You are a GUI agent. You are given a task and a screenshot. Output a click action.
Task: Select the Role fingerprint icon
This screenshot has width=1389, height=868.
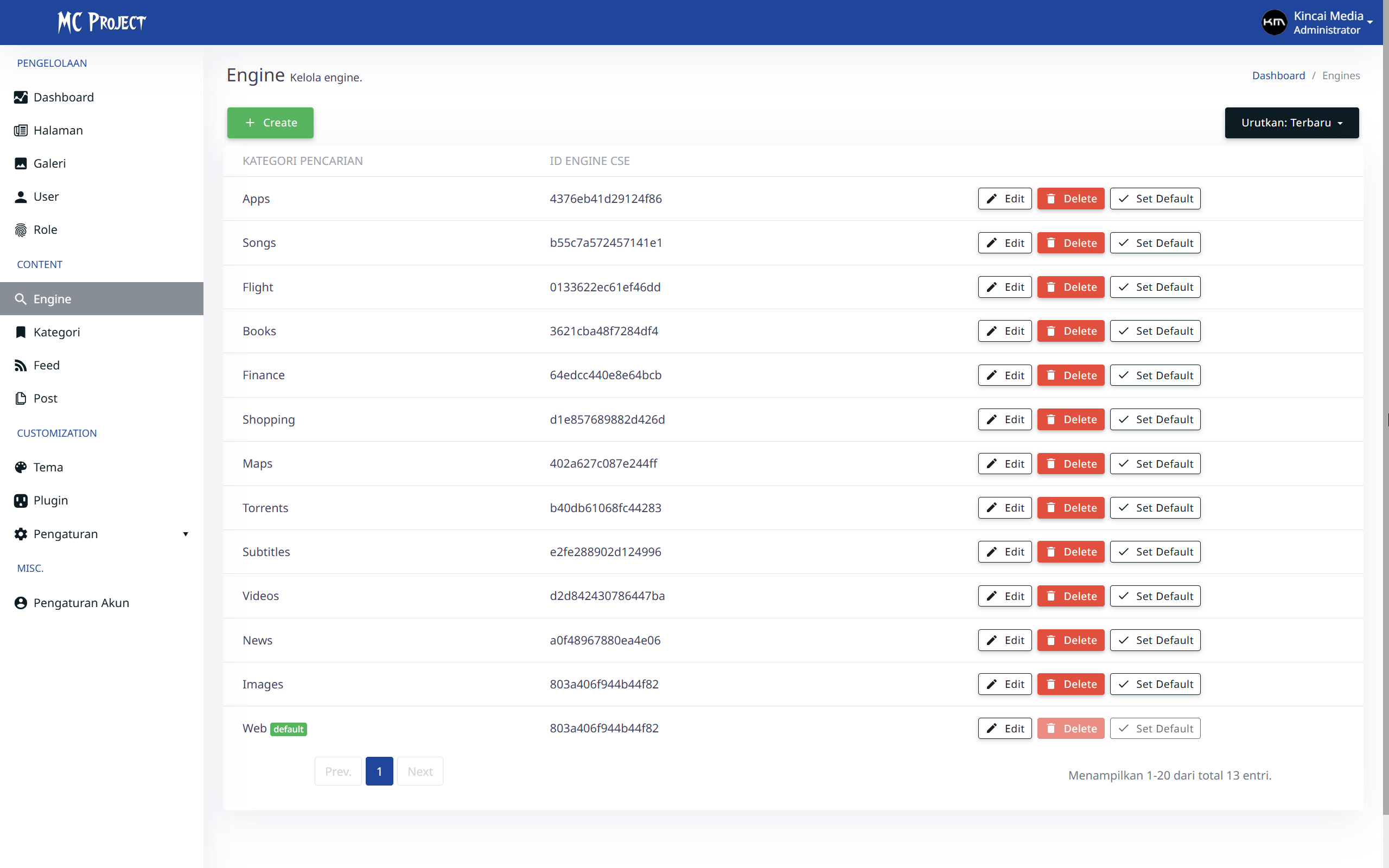(x=21, y=229)
